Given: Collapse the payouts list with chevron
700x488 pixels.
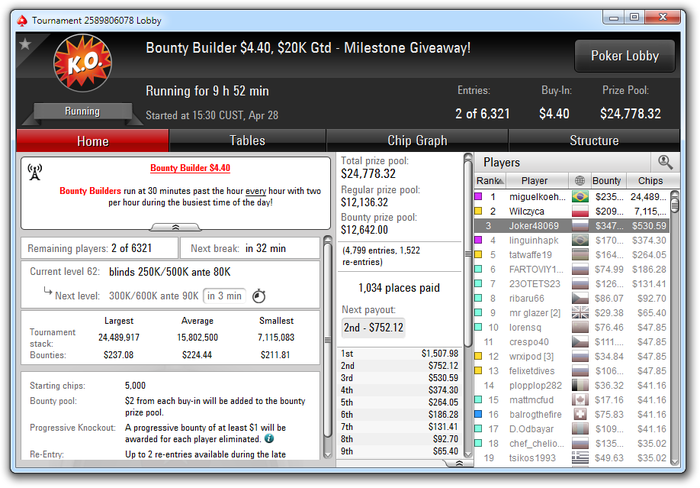Looking at the screenshot, I should pos(458,463).
